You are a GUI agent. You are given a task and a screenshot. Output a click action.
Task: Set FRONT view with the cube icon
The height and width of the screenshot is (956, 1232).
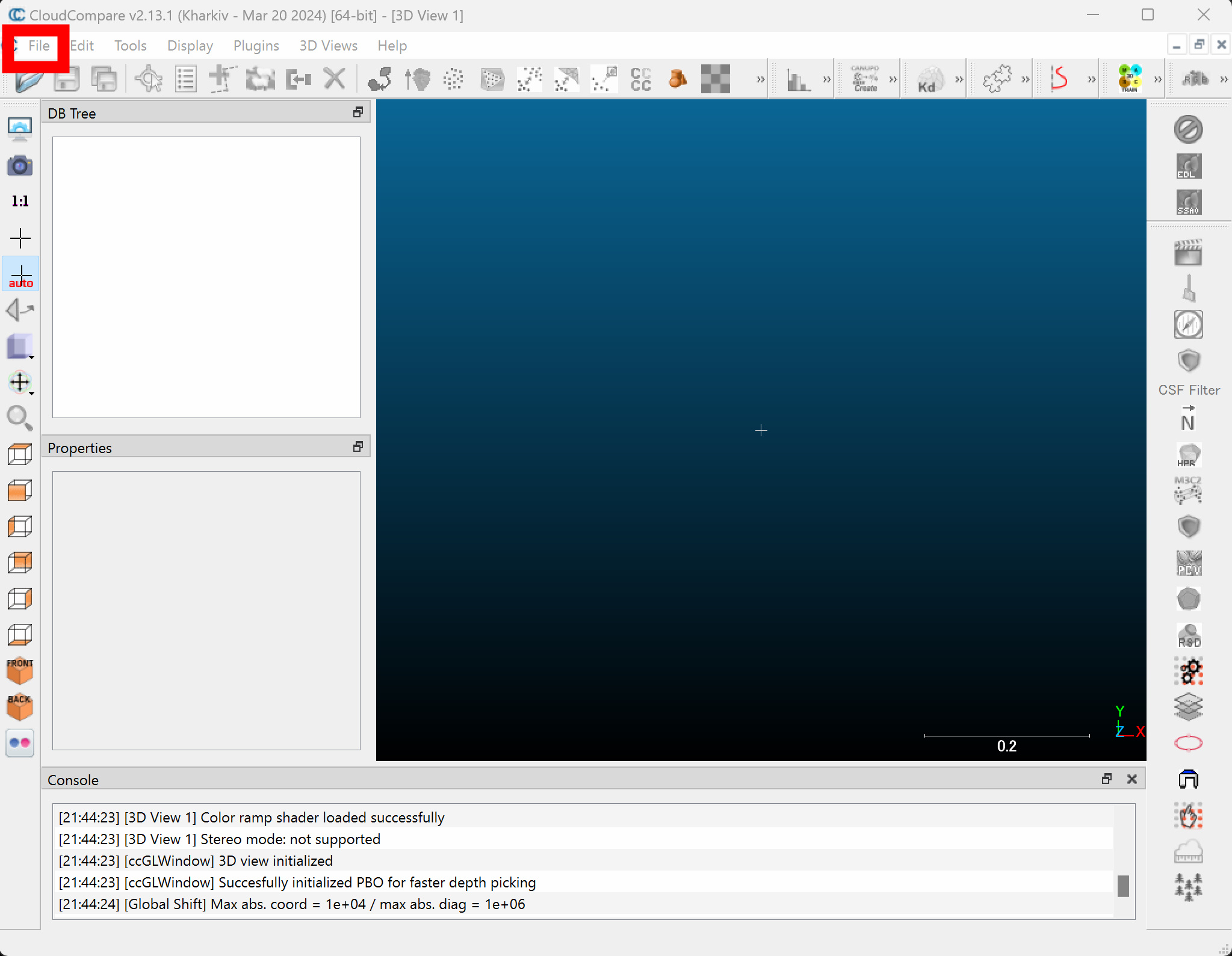(20, 671)
